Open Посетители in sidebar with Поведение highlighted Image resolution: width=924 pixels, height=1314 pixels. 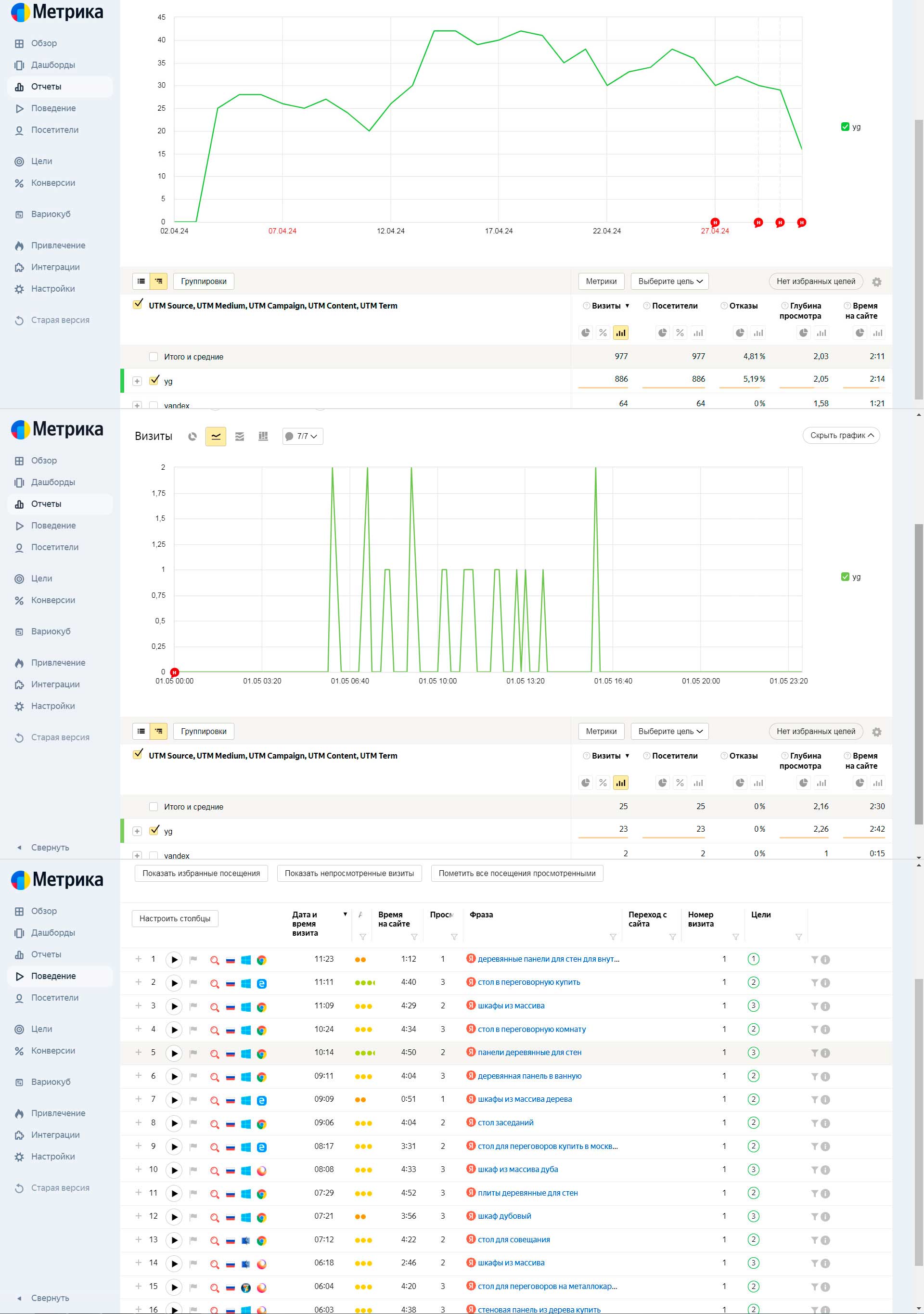pos(54,997)
